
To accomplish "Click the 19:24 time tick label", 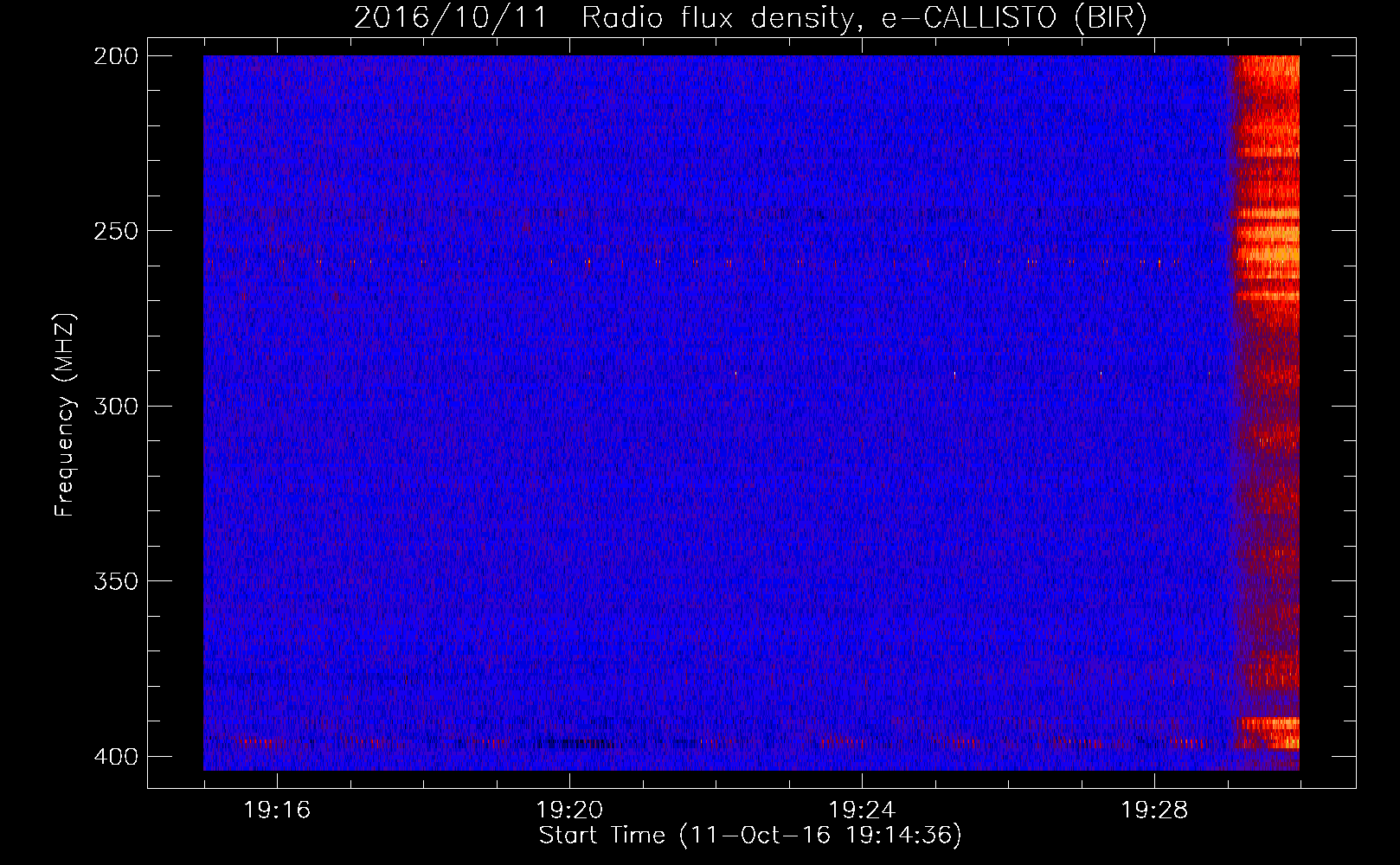I will coord(862,811).
